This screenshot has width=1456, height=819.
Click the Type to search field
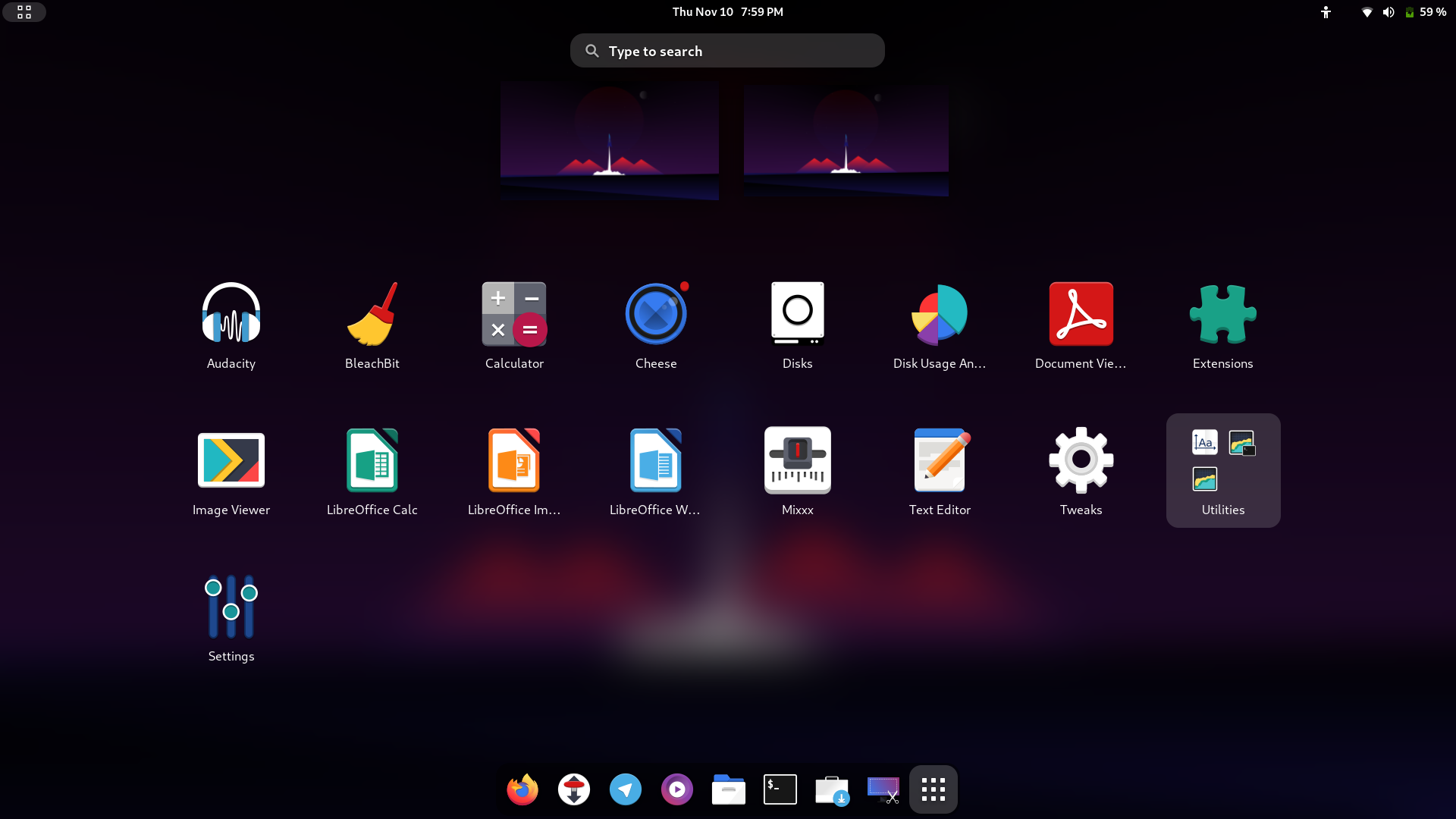tap(727, 51)
